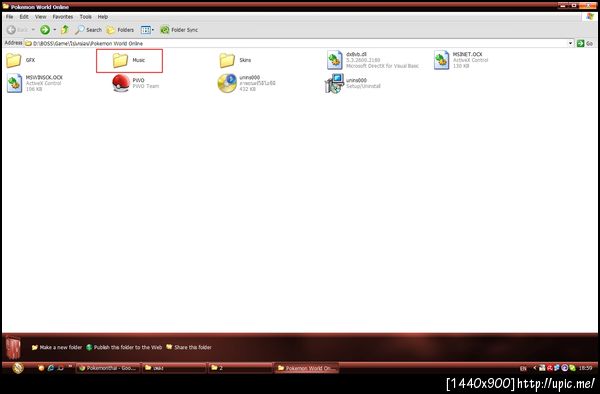Select the MSINET.OCX file icon

tap(441, 60)
